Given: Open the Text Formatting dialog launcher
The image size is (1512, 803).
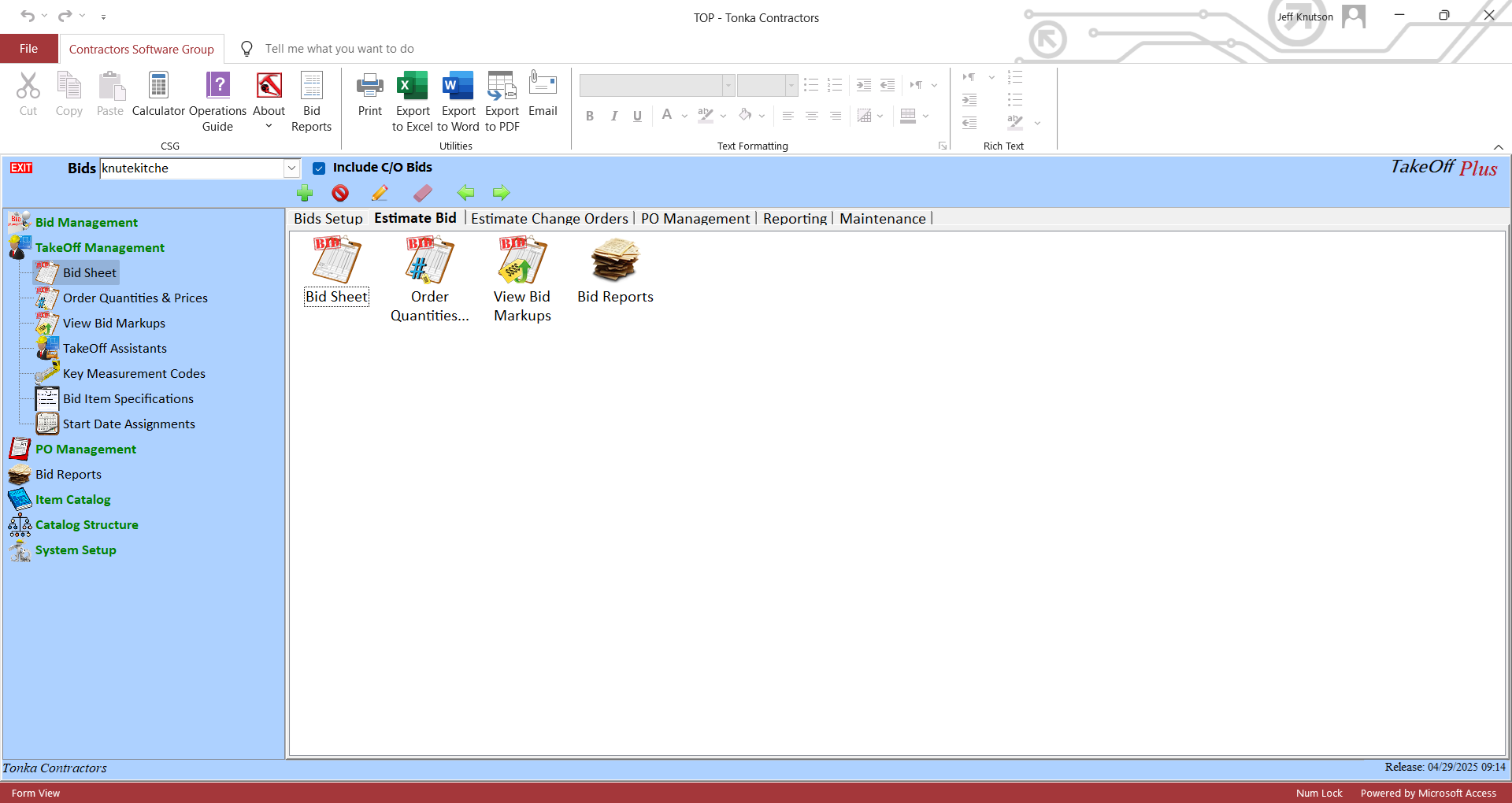Looking at the screenshot, I should pyautogui.click(x=943, y=146).
